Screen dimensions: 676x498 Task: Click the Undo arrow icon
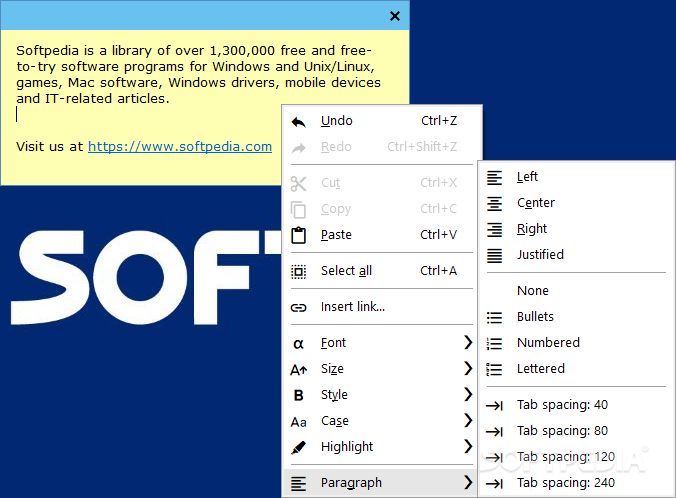coord(298,122)
